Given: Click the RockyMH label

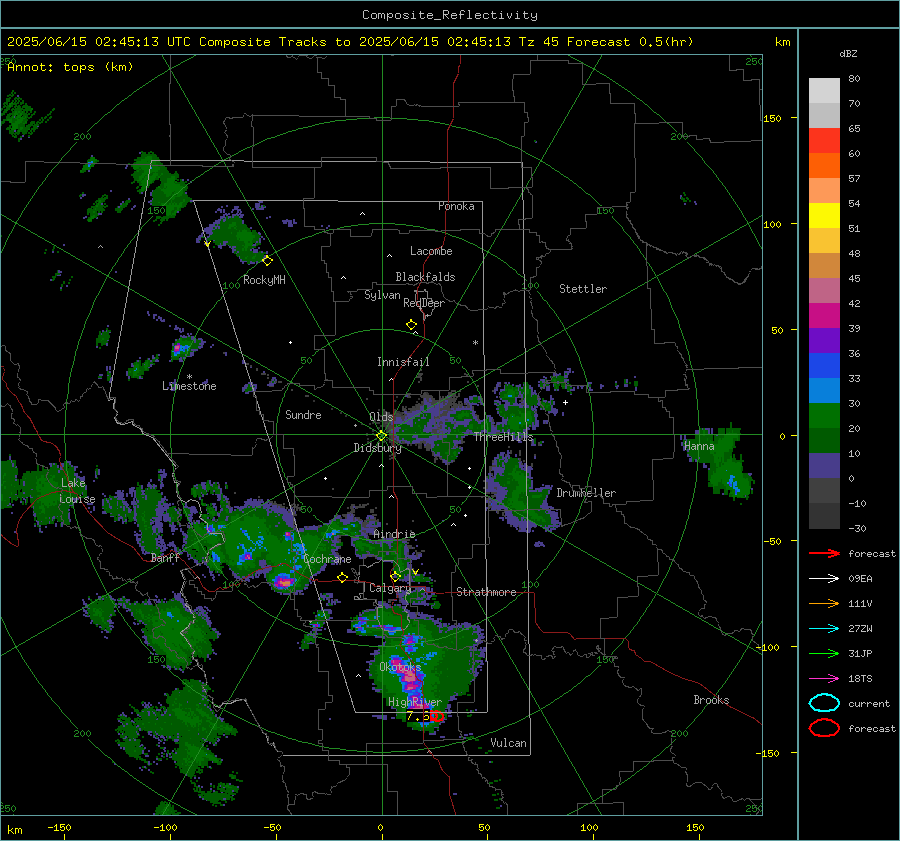Looking at the screenshot, I should click(264, 280).
